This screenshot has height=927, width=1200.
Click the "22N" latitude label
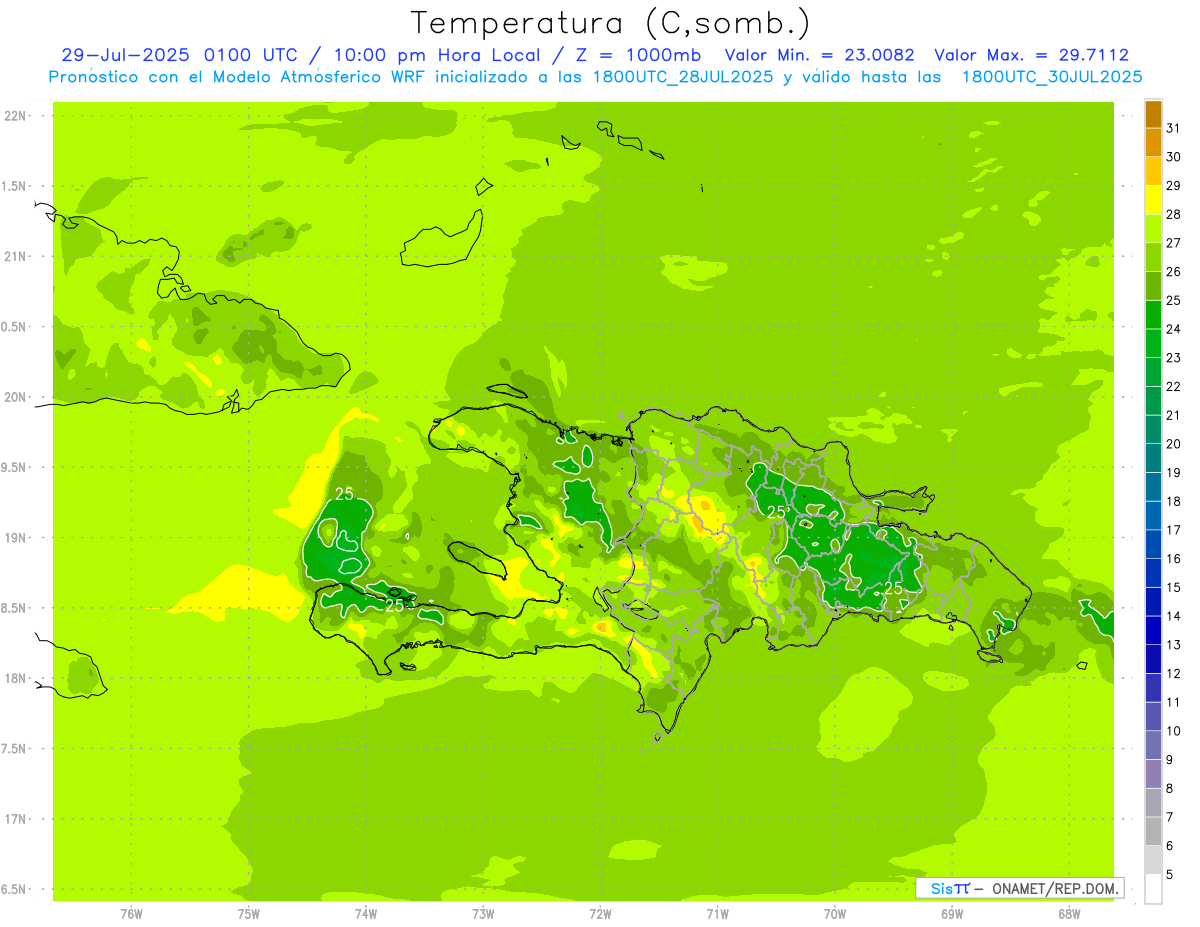tap(17, 116)
